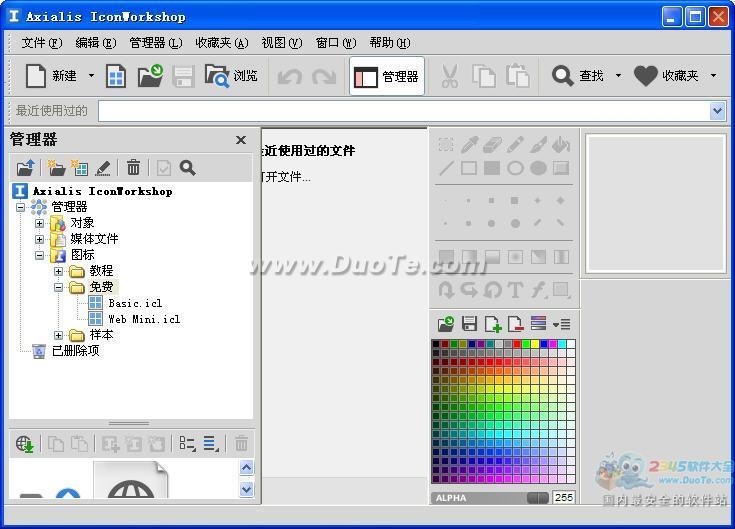Close the 管理器 panel with its X
Screen dimensions: 735x529
pos(241,140)
